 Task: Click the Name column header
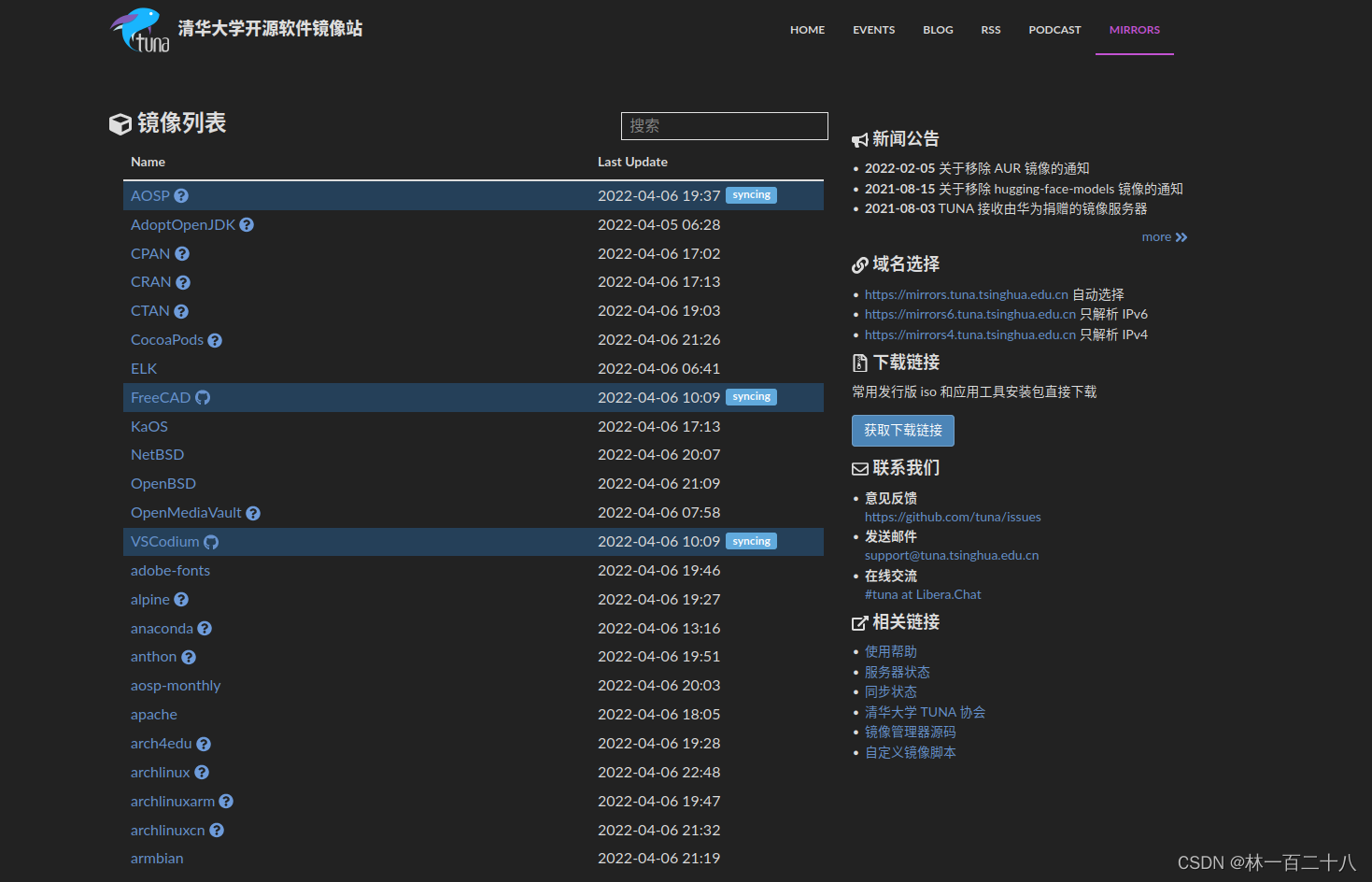(x=148, y=163)
